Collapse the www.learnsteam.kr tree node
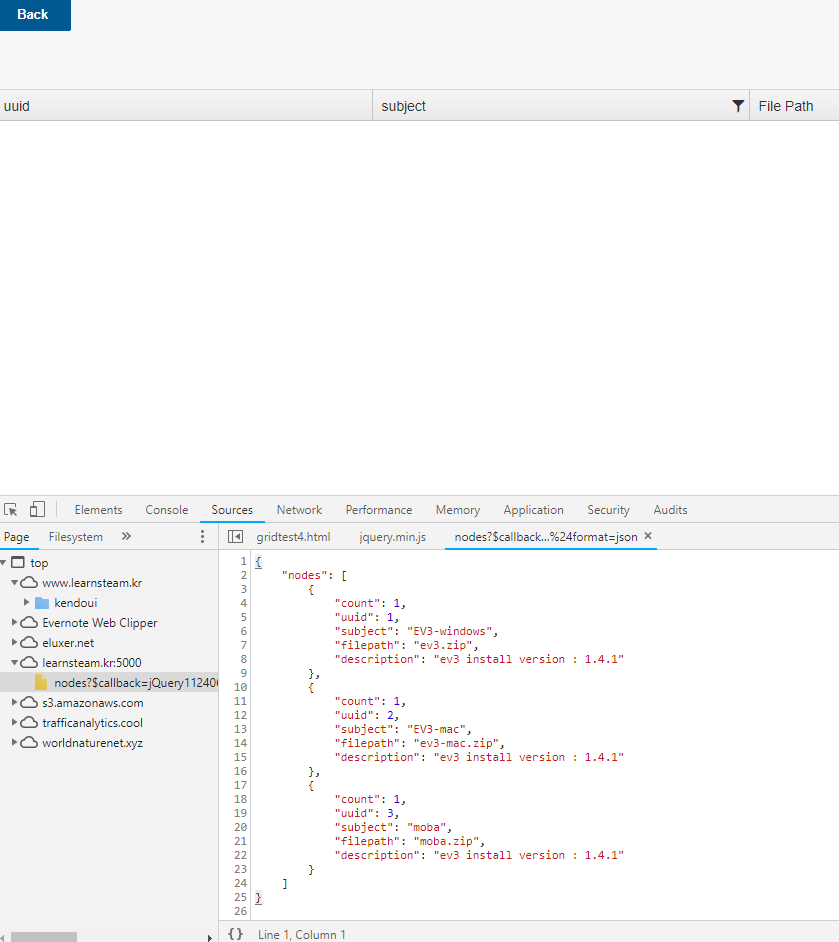Image resolution: width=839 pixels, height=942 pixels. [x=15, y=583]
